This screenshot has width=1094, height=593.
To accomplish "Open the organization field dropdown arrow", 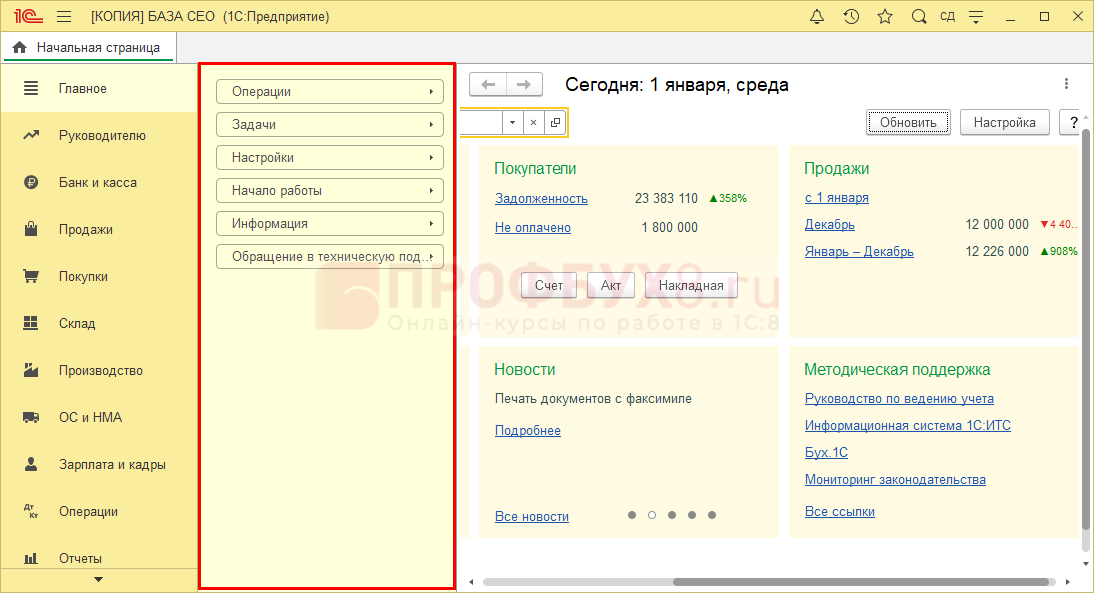I will [512, 122].
